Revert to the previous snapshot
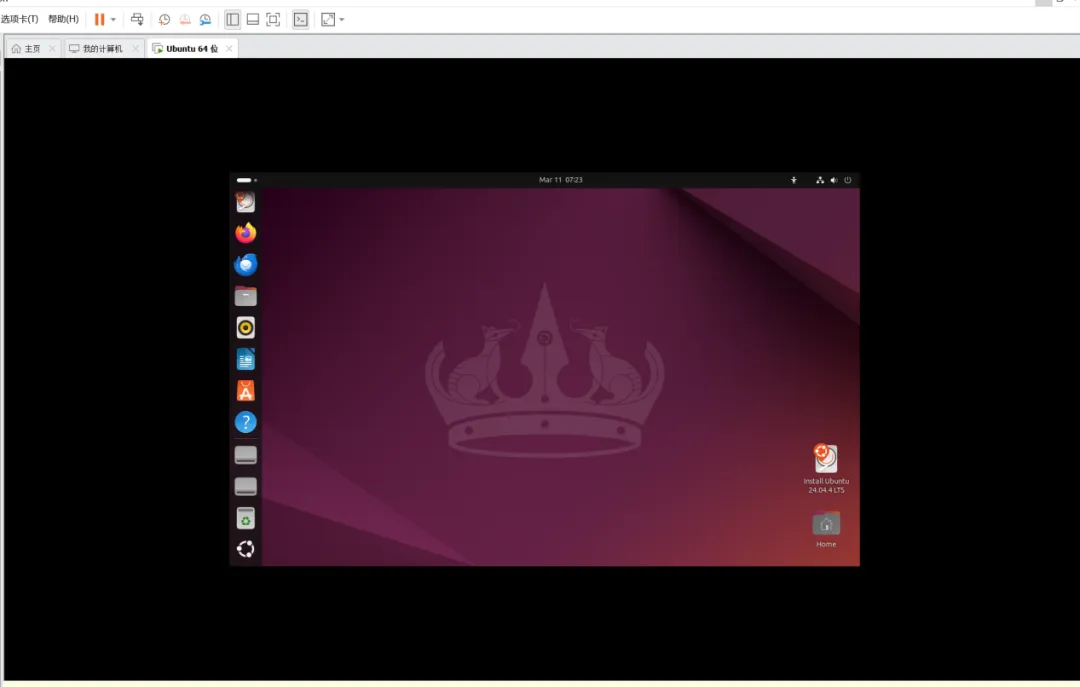The width and height of the screenshot is (1080, 687). click(185, 19)
